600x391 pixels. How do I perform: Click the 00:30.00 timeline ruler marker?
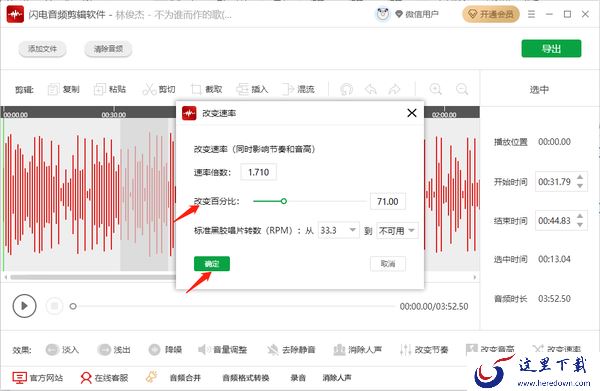pos(114,114)
